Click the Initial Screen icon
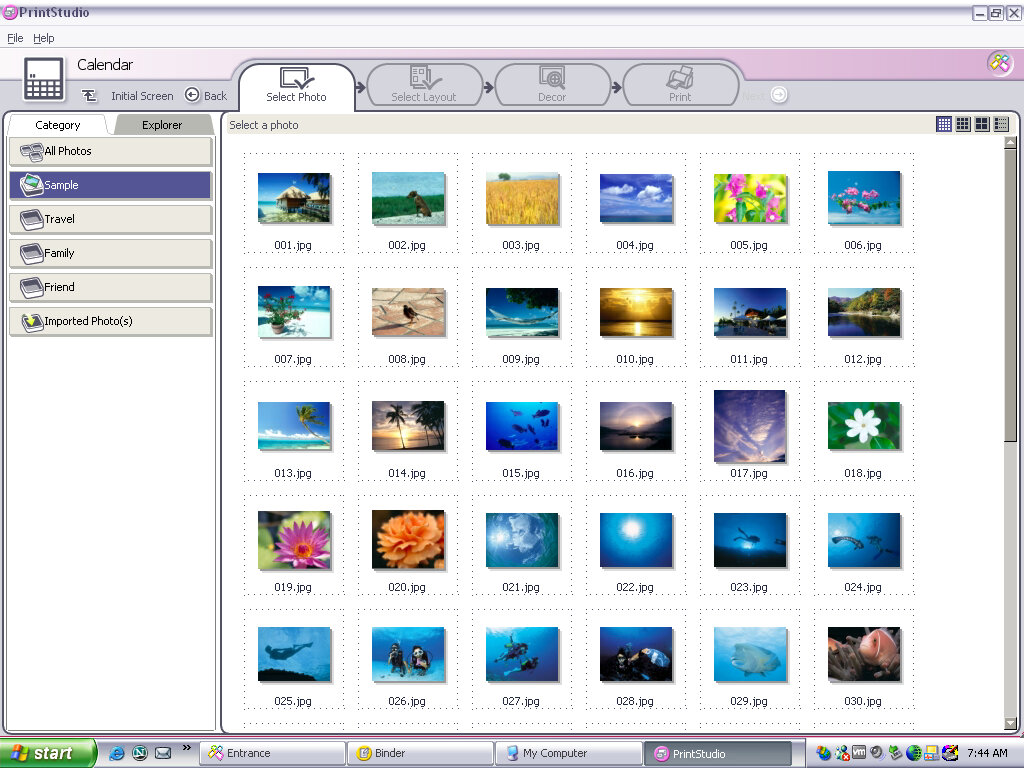 [x=90, y=96]
